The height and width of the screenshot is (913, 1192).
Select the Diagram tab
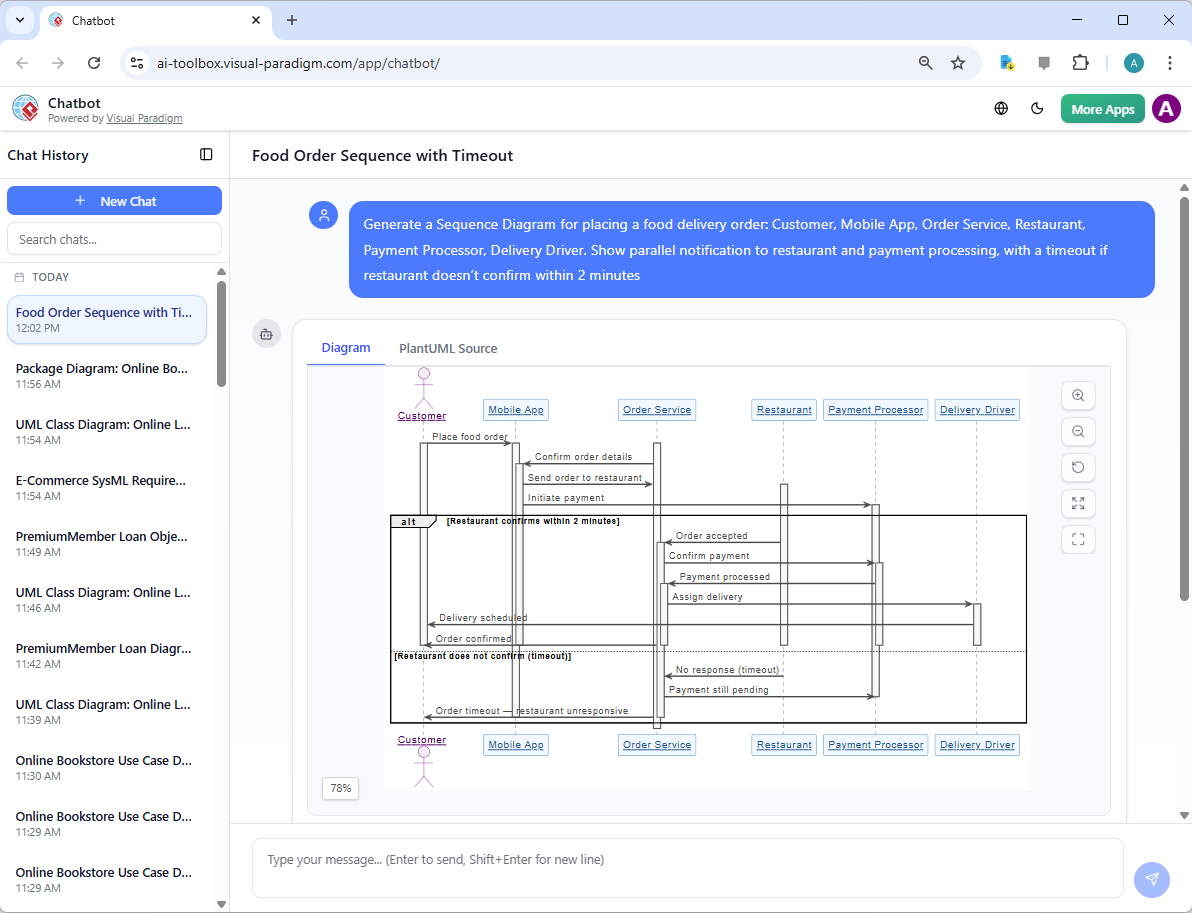click(x=346, y=348)
